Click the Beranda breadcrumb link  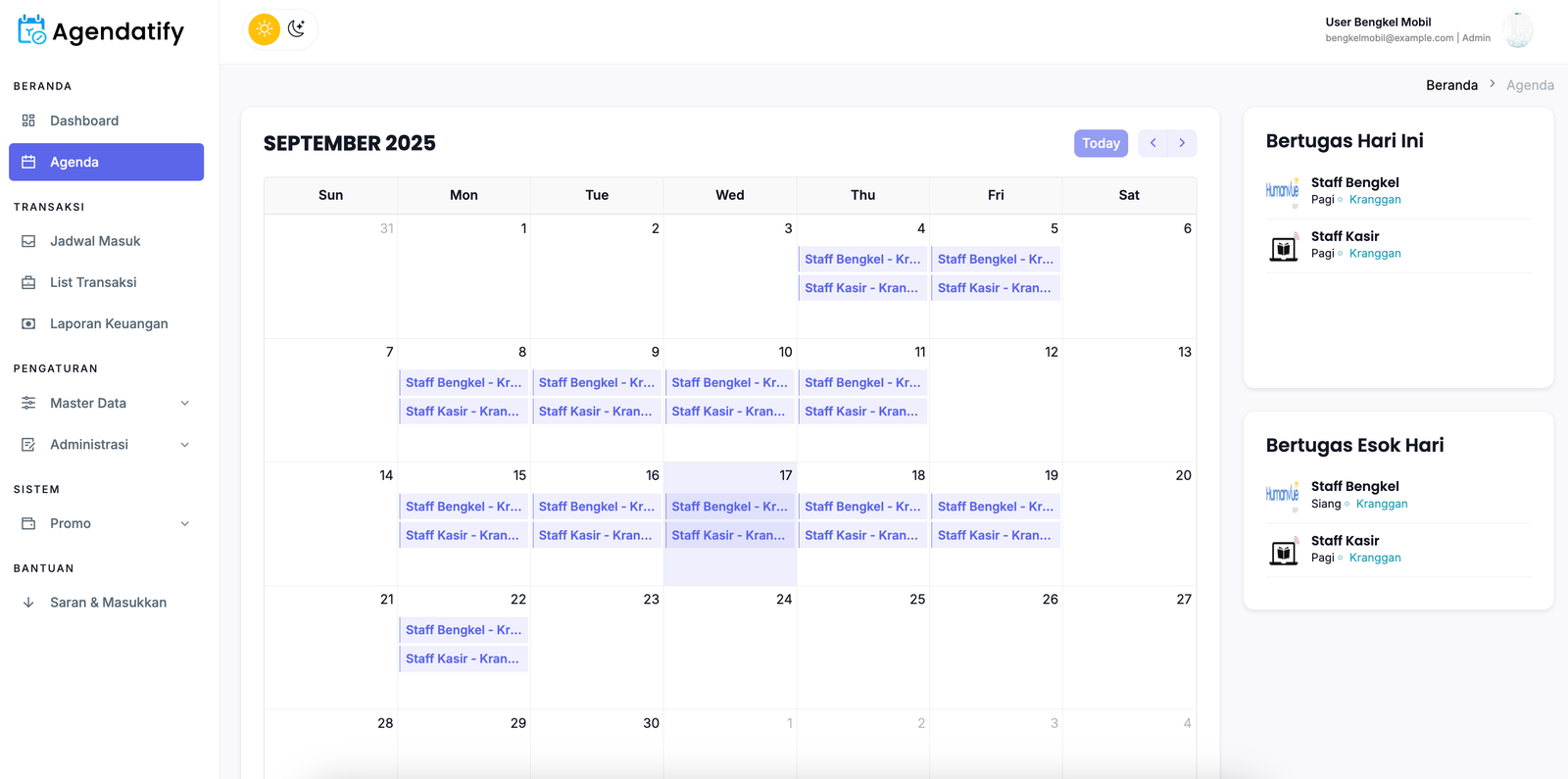point(1451,85)
